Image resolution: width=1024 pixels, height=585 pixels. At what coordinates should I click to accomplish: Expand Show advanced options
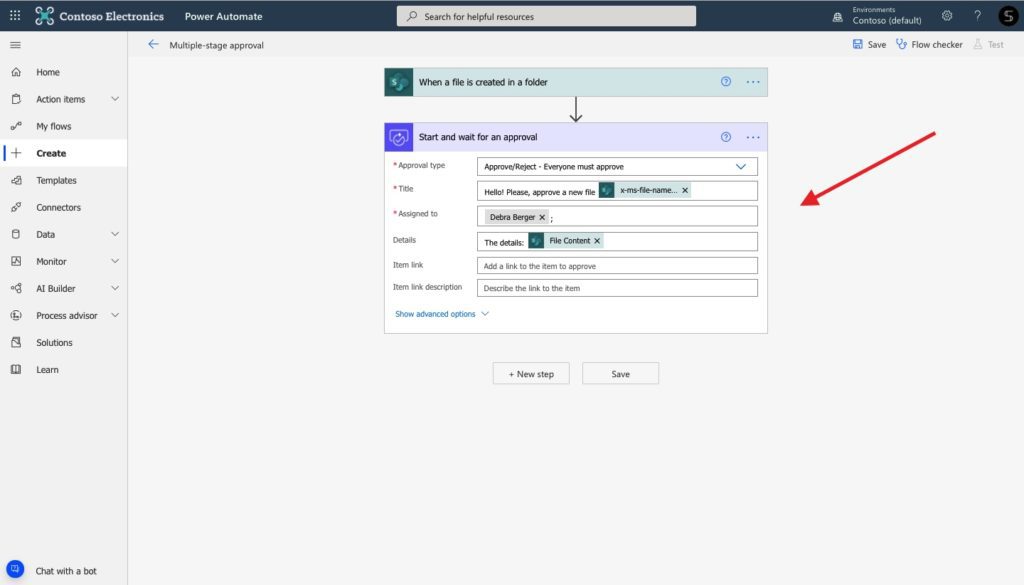point(441,314)
